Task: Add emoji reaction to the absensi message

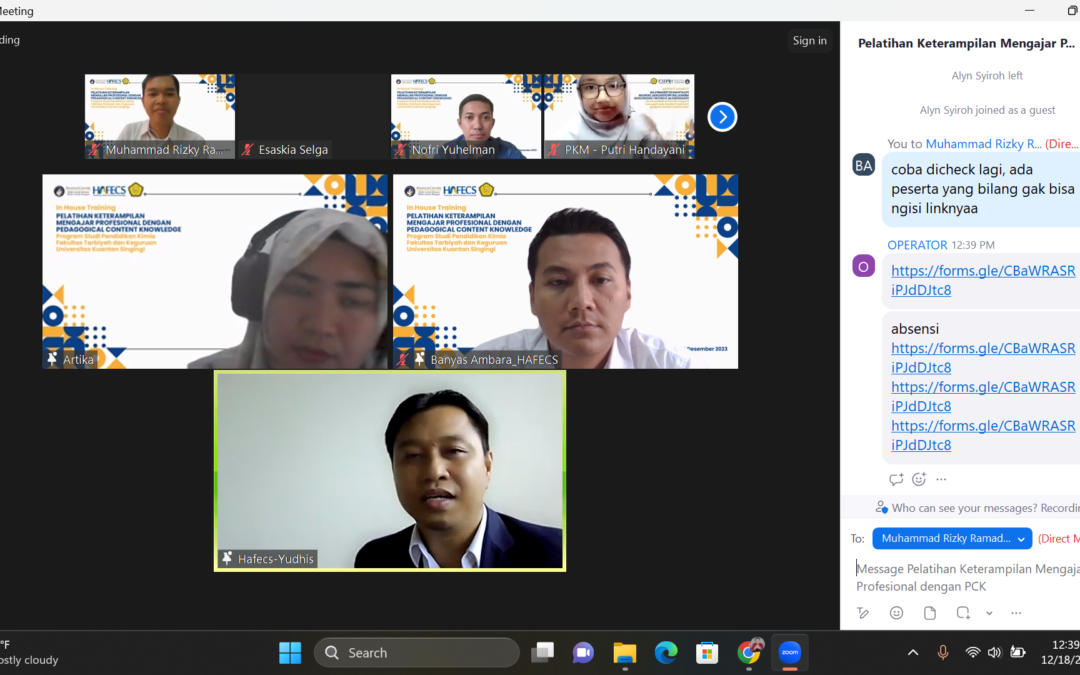Action: pyautogui.click(x=919, y=479)
